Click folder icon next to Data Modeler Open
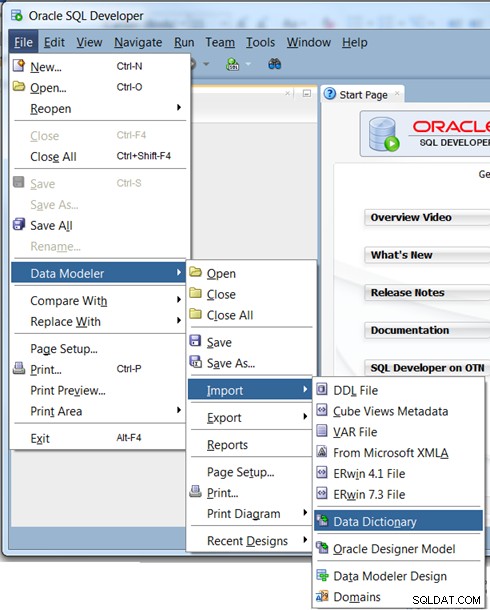Image resolution: width=490 pixels, height=610 pixels. (196, 272)
